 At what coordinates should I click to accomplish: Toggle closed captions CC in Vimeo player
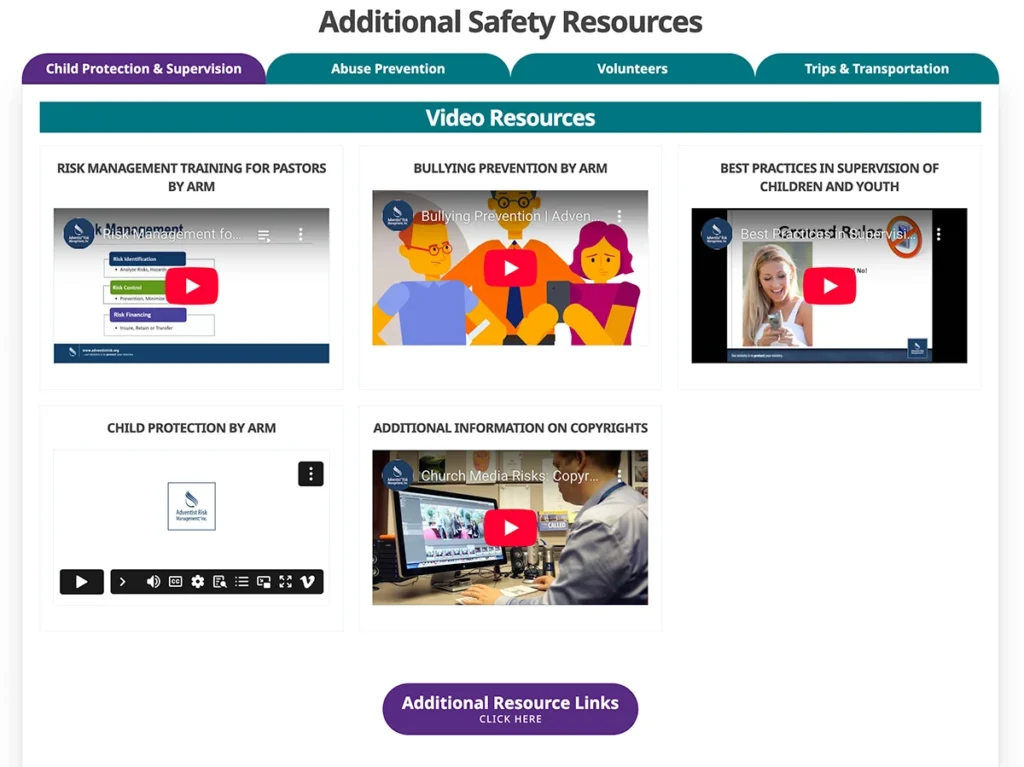[175, 582]
